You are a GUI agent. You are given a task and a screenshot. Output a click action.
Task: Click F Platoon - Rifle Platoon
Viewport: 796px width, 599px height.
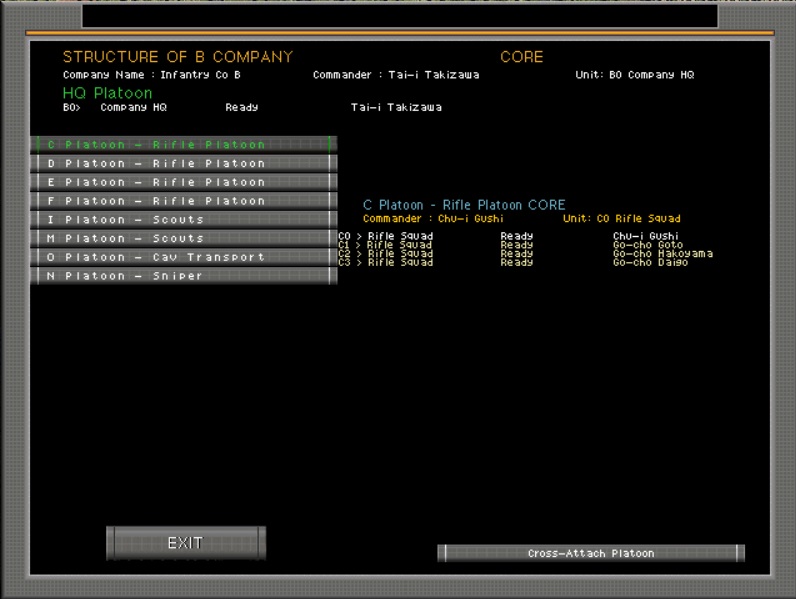click(x=183, y=201)
